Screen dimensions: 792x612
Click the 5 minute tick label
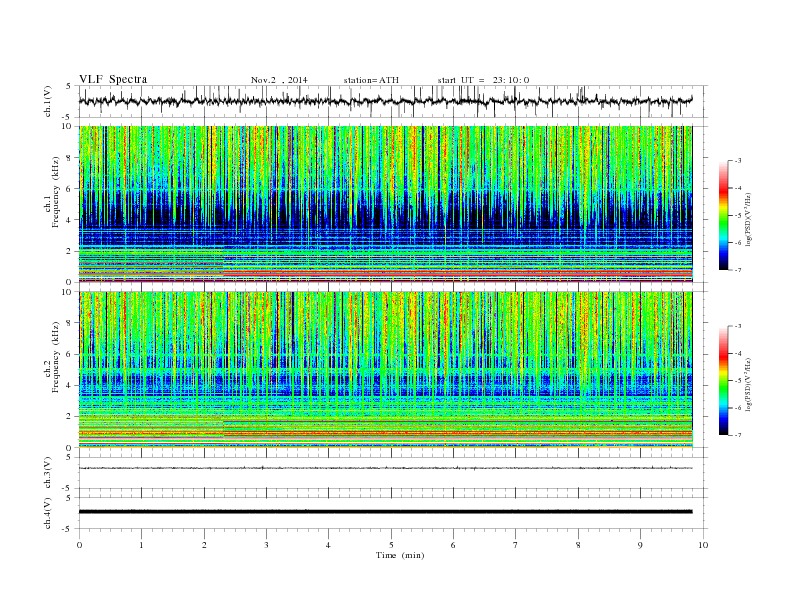coord(391,545)
